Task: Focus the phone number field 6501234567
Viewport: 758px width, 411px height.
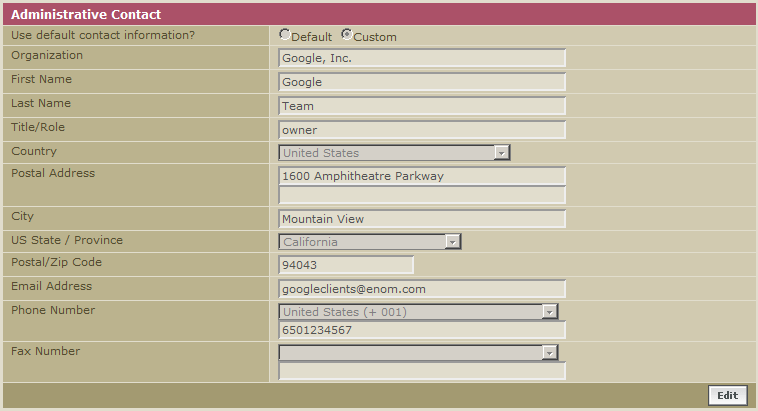Action: tap(422, 330)
